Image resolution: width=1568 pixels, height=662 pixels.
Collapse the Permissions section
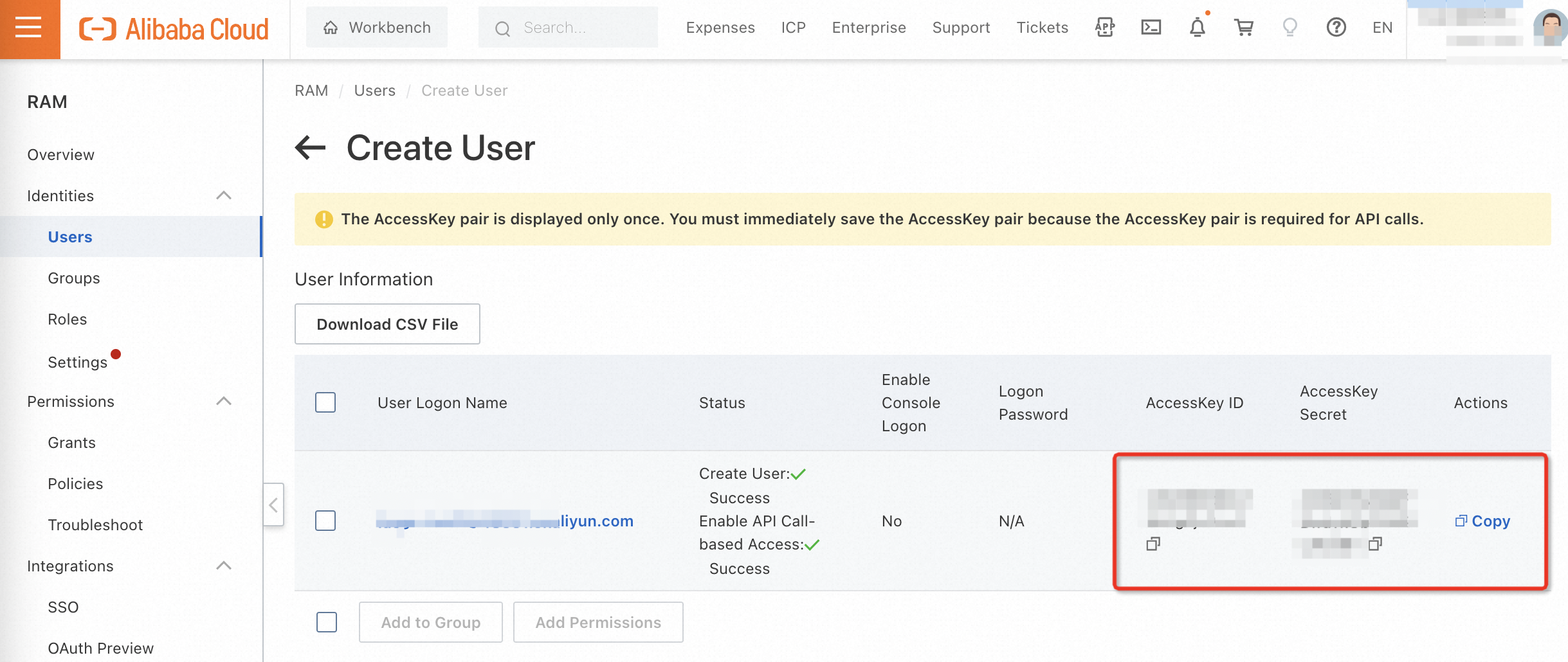(x=224, y=401)
